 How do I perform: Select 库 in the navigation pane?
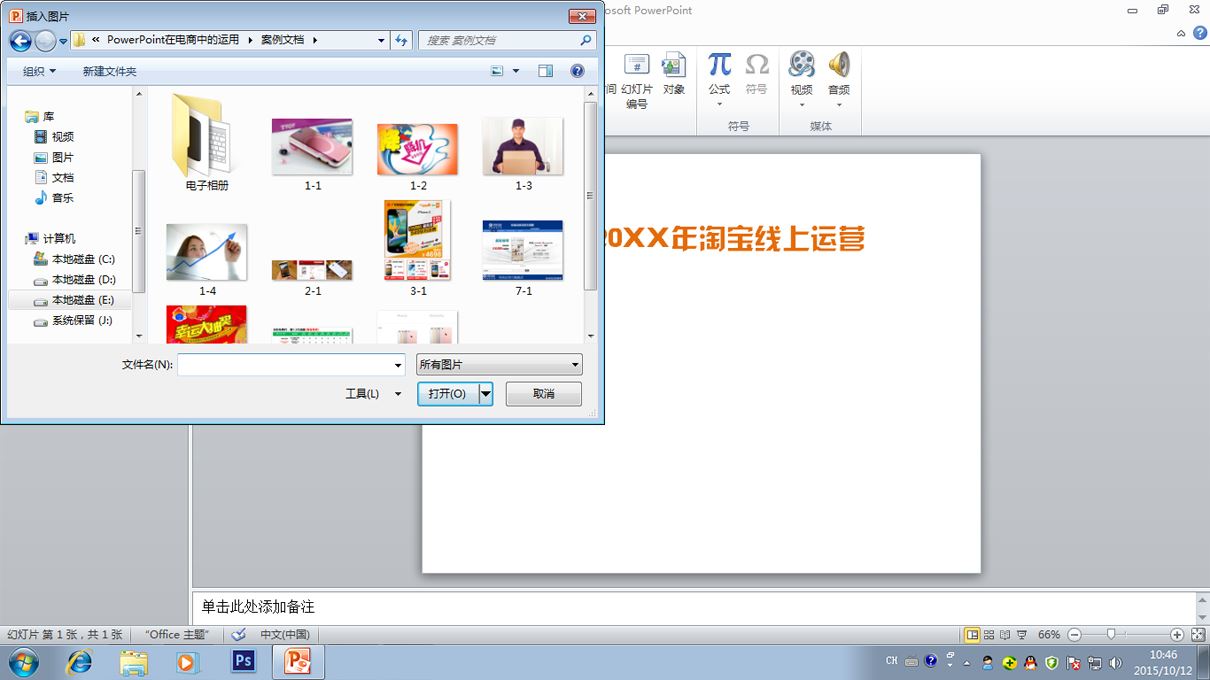(x=40, y=117)
